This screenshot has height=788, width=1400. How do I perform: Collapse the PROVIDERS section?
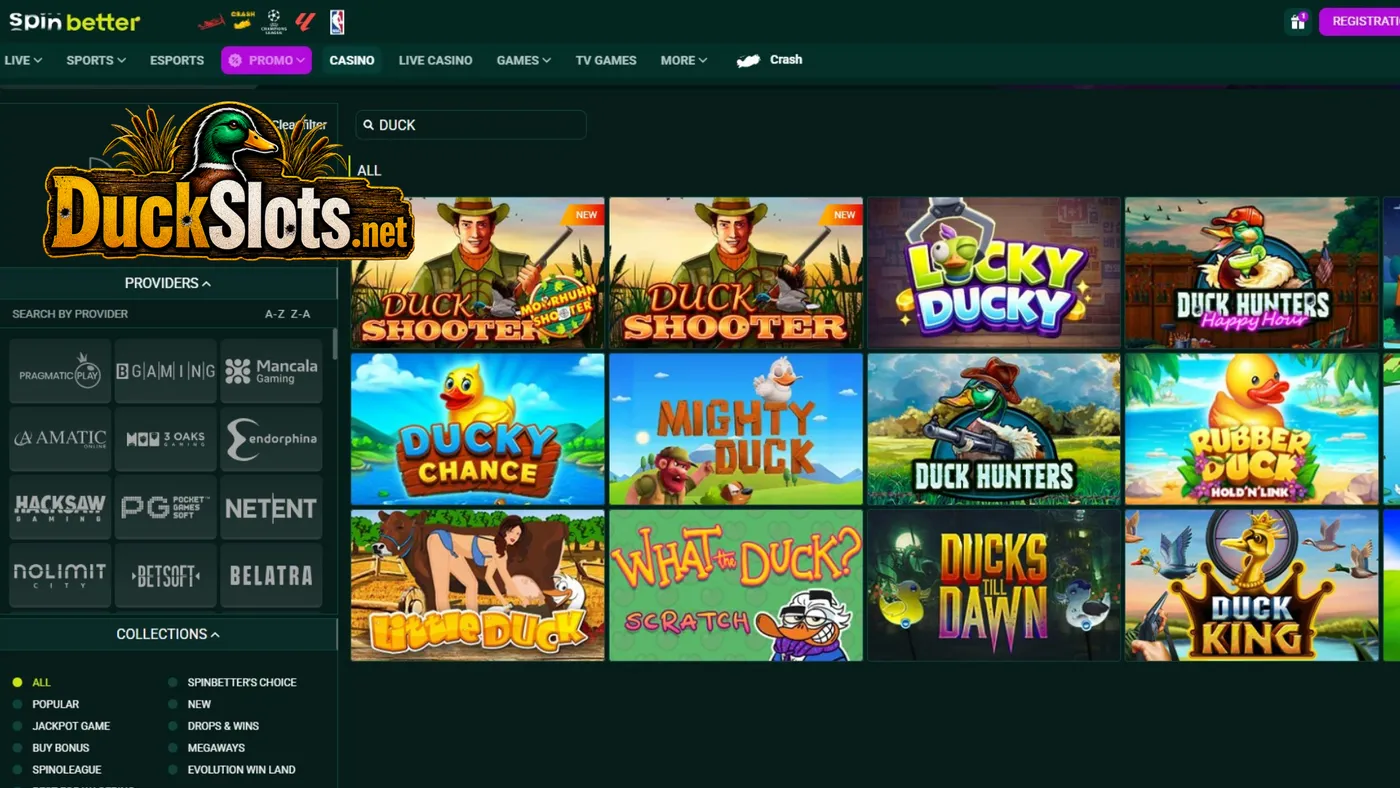[x=168, y=283]
